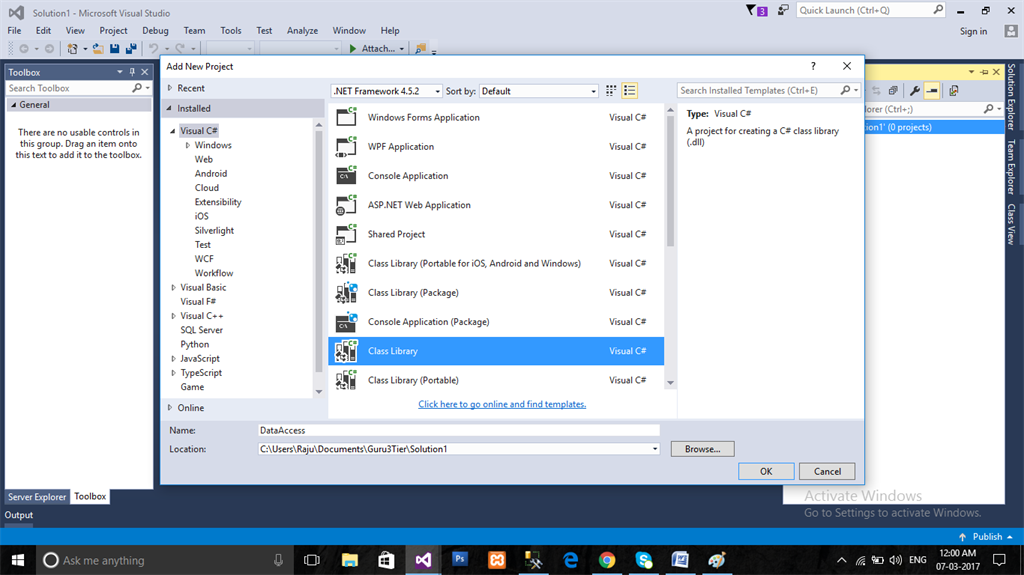The width and height of the screenshot is (1024, 575).
Task: Click the green Start/Attach play icon
Action: [353, 48]
